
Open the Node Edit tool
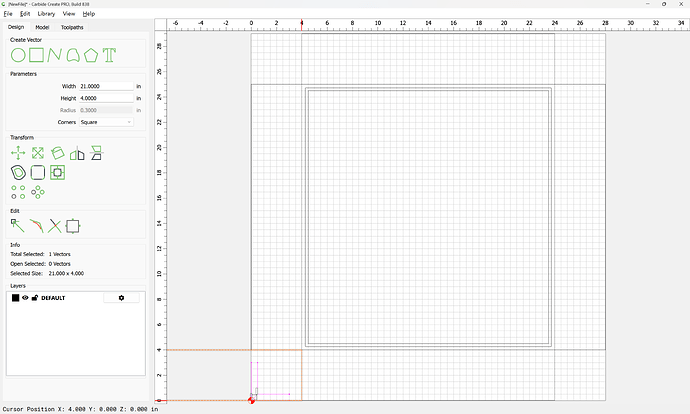(x=18, y=226)
